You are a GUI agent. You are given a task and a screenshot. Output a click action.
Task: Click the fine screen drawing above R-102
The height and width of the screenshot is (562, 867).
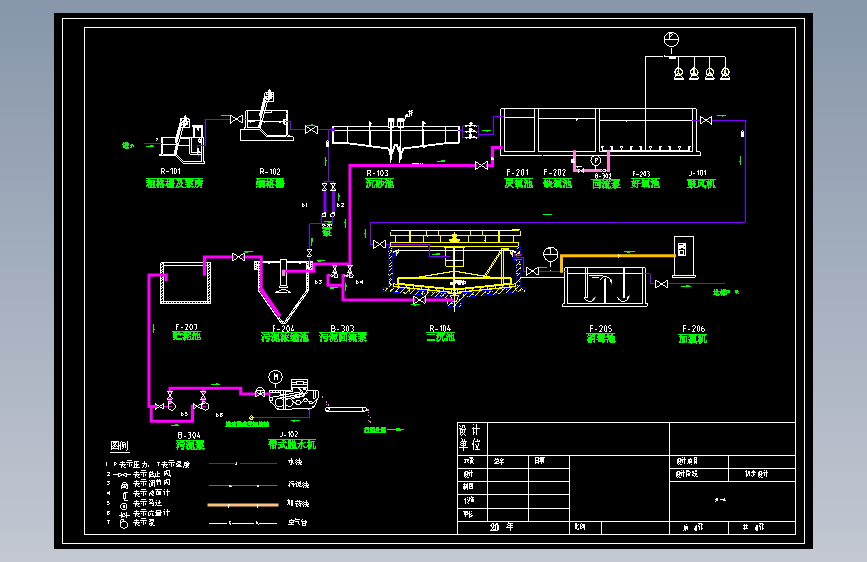267,116
